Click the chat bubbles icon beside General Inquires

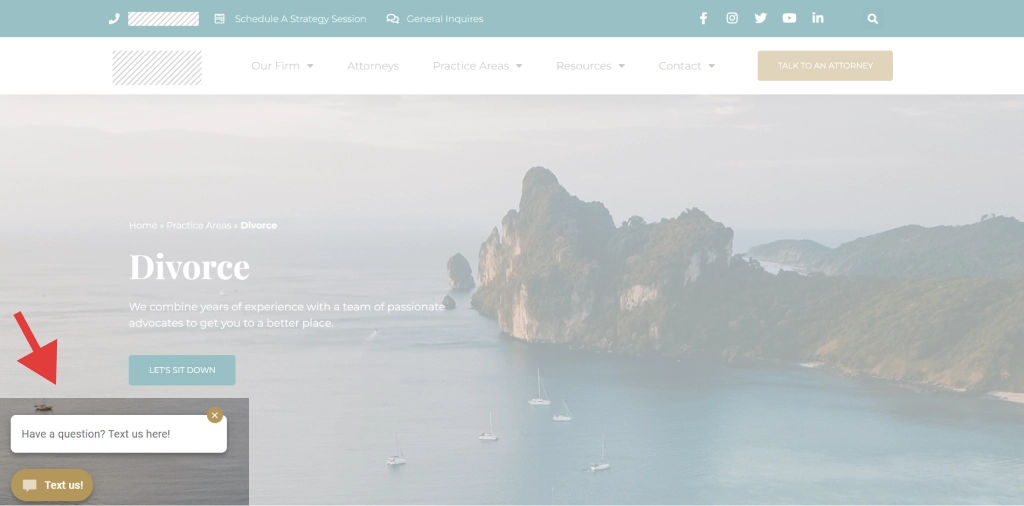(x=392, y=19)
